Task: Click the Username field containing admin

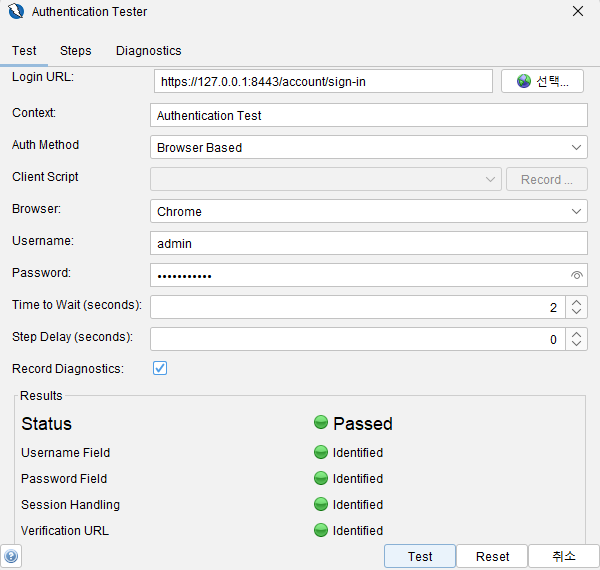Action: (x=368, y=244)
